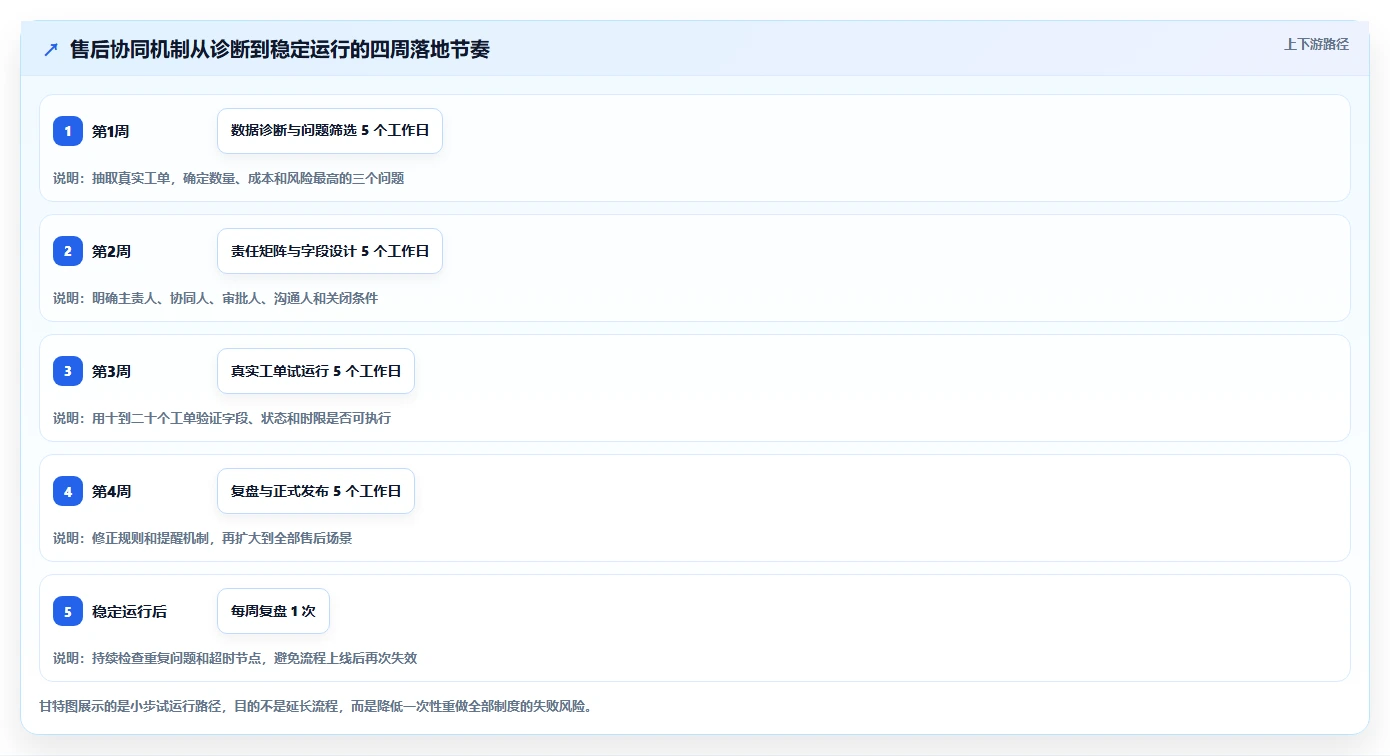Click the 真实工单试运行 5 个工作日 chip
The image size is (1390, 756).
coord(316,371)
